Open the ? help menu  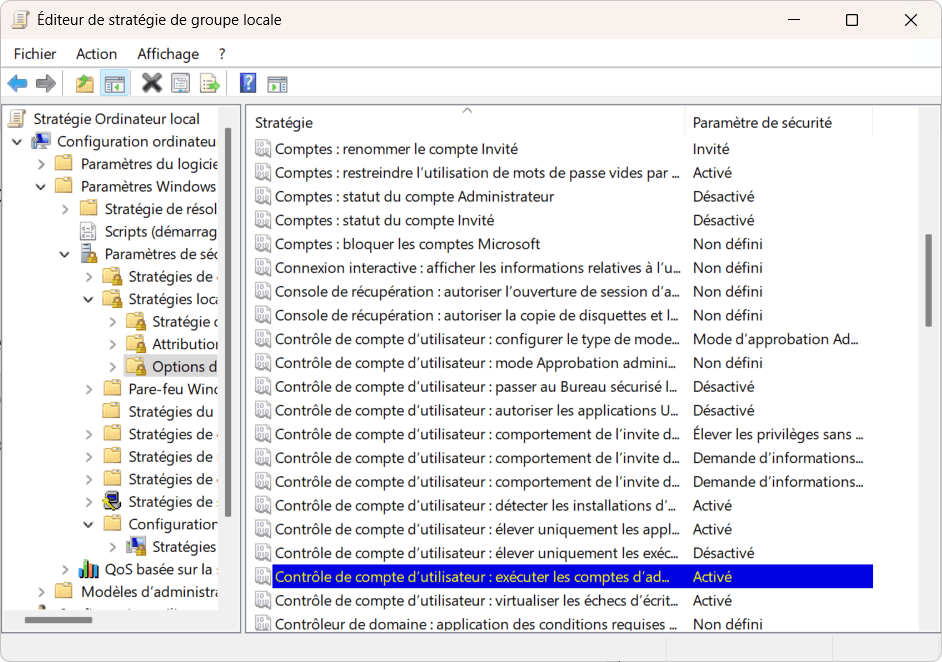[222, 54]
